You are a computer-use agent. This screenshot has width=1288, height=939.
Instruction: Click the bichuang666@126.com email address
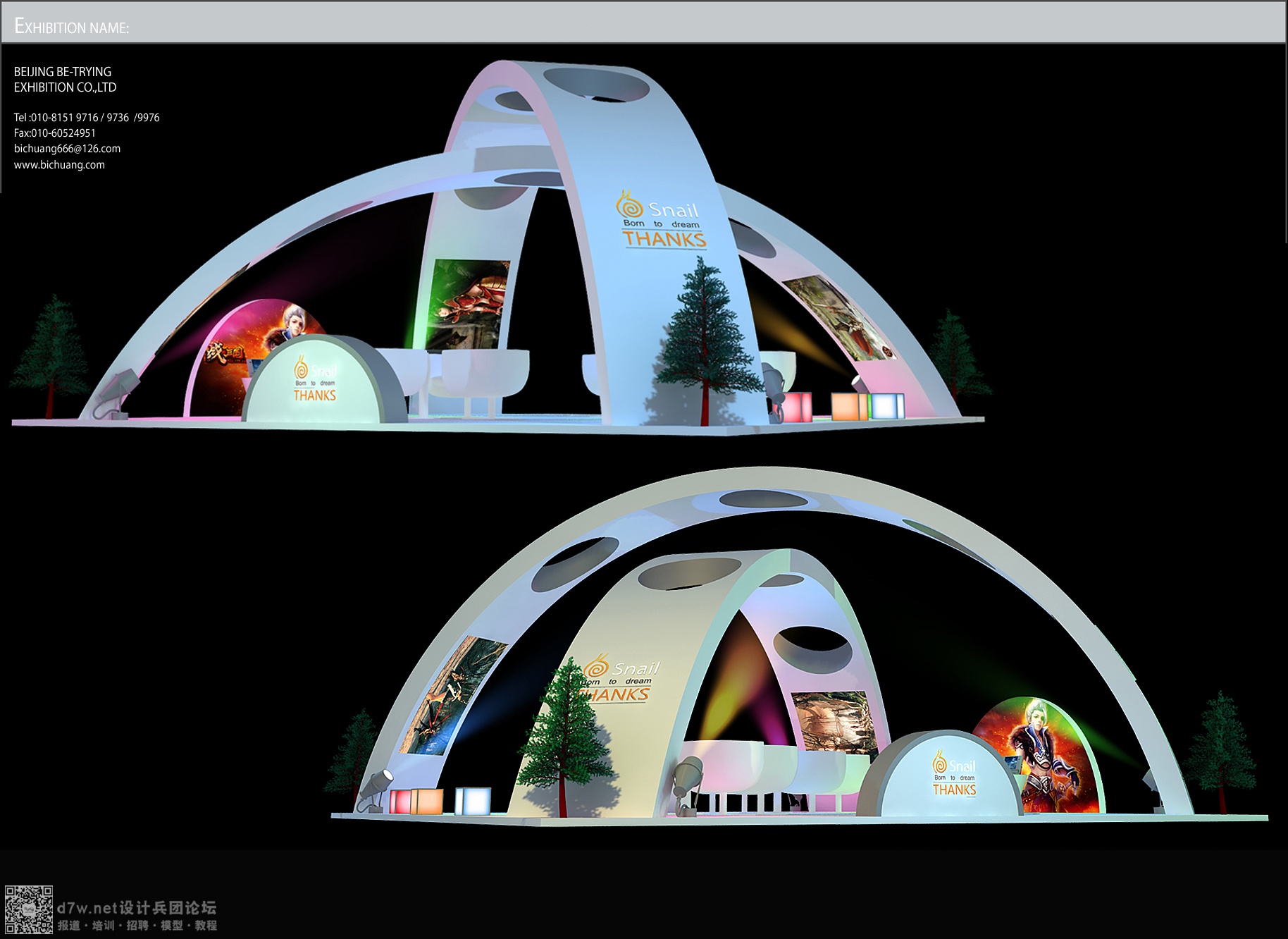(x=67, y=149)
